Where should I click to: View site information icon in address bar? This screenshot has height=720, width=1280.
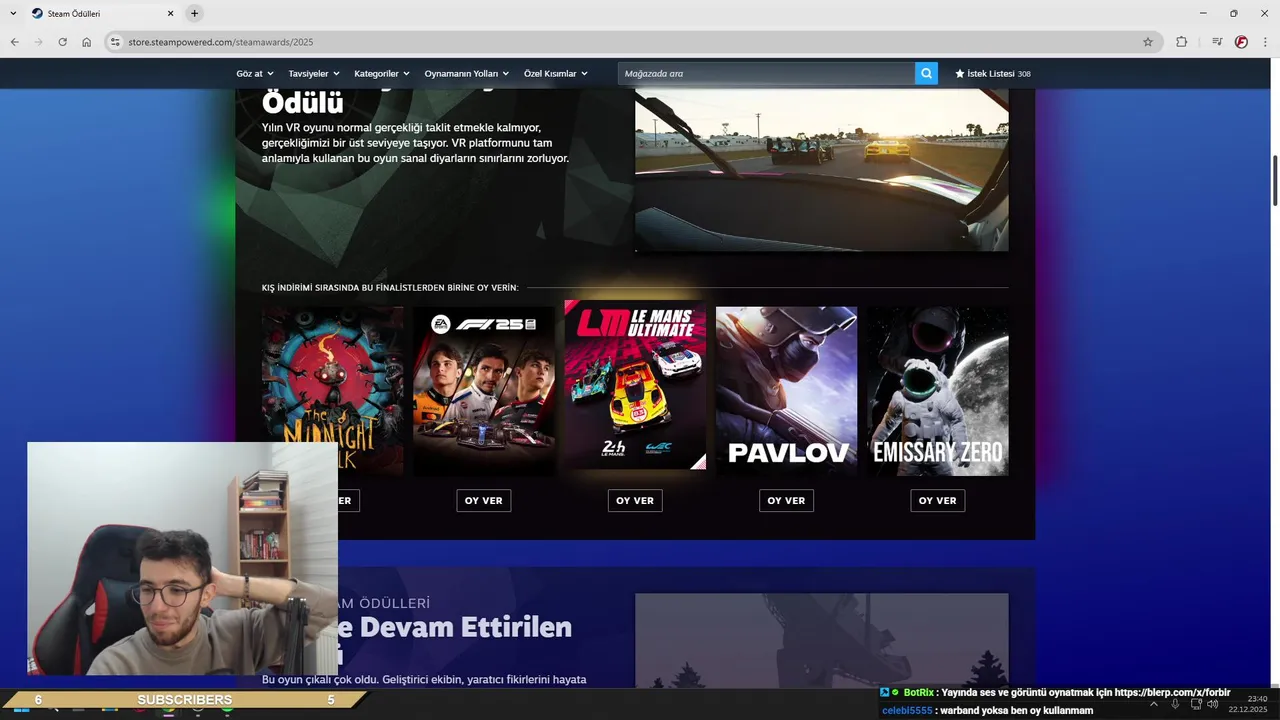tap(115, 42)
